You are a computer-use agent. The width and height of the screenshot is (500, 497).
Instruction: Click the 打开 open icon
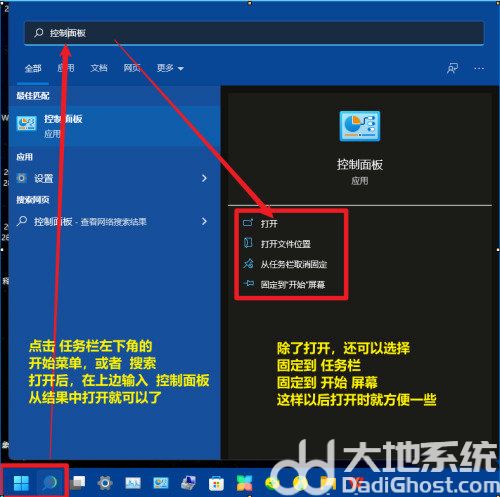(248, 223)
